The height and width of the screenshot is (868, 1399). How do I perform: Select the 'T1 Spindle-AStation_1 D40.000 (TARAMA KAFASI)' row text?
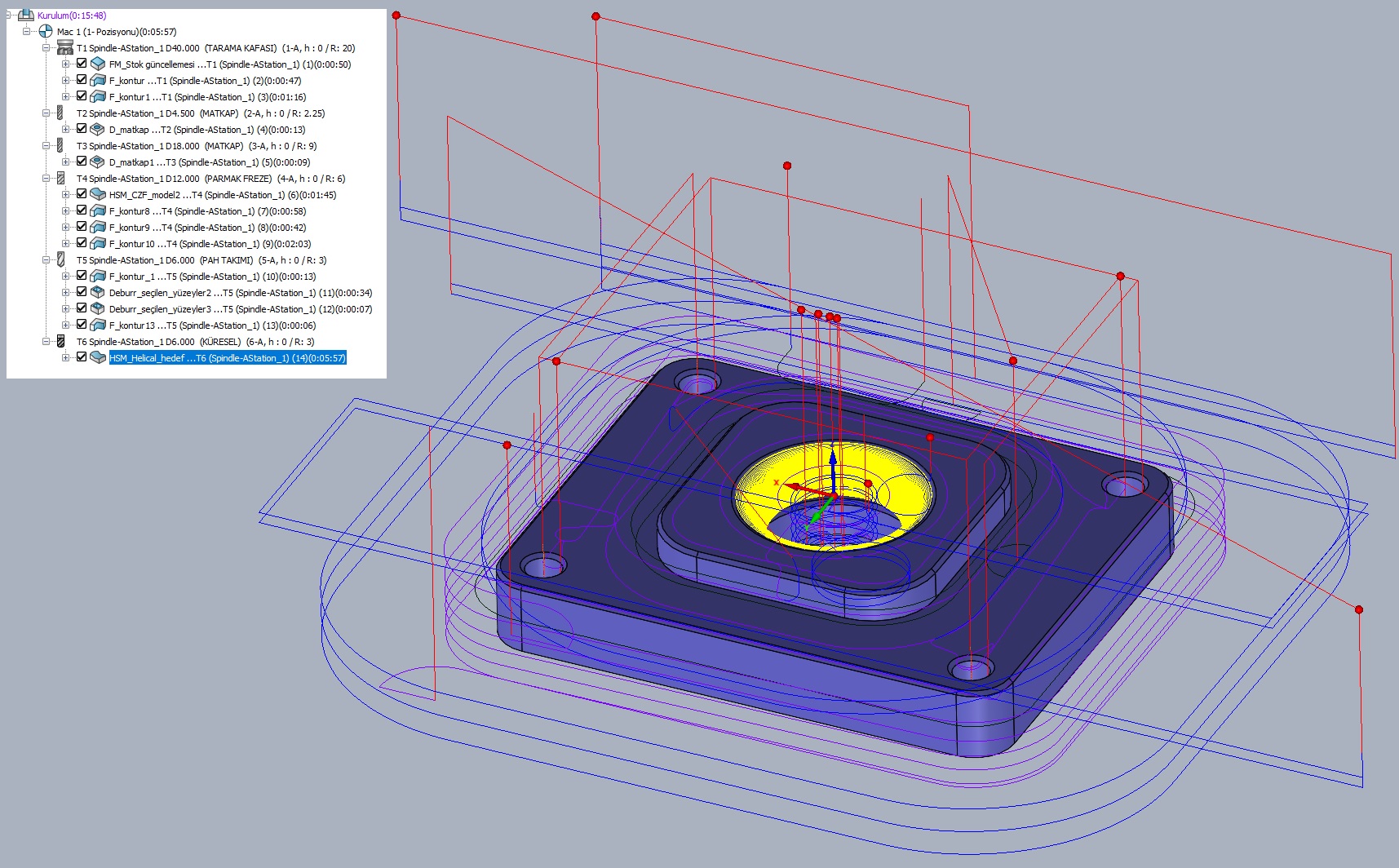[x=216, y=48]
